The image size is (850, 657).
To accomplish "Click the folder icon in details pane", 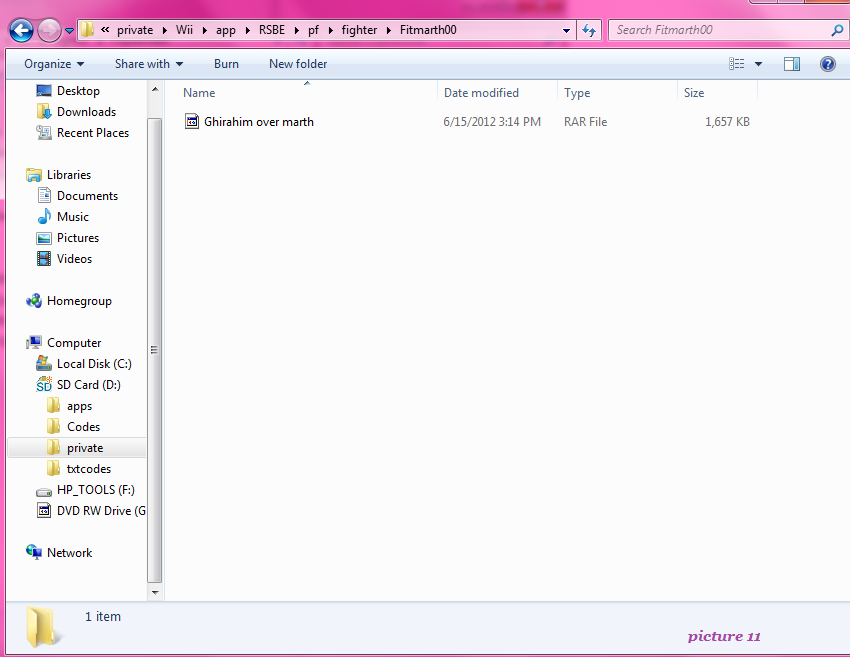I will pyautogui.click(x=42, y=627).
